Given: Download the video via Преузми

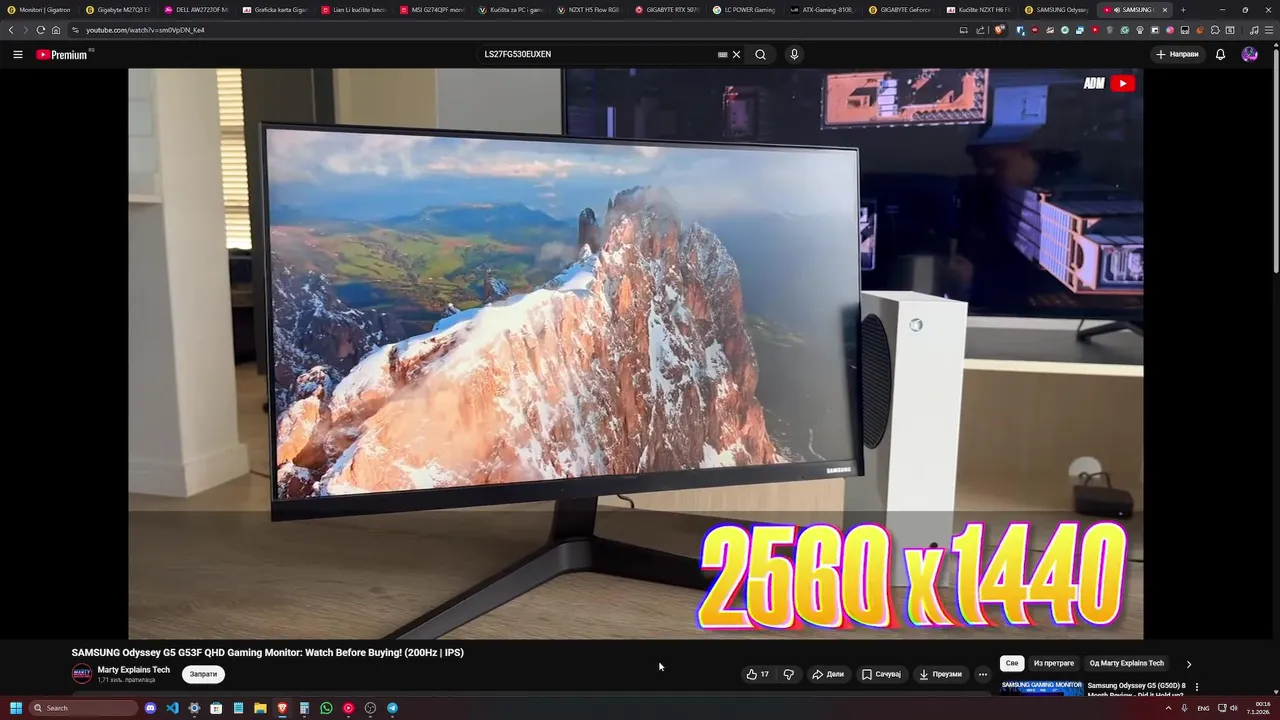Looking at the screenshot, I should point(940,674).
